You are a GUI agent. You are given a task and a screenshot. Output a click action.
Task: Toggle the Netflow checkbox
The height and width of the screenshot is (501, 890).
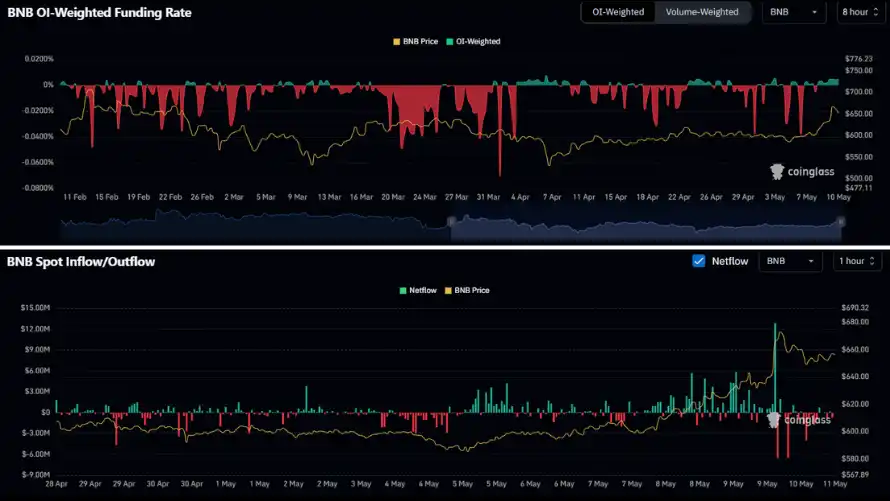(x=699, y=261)
